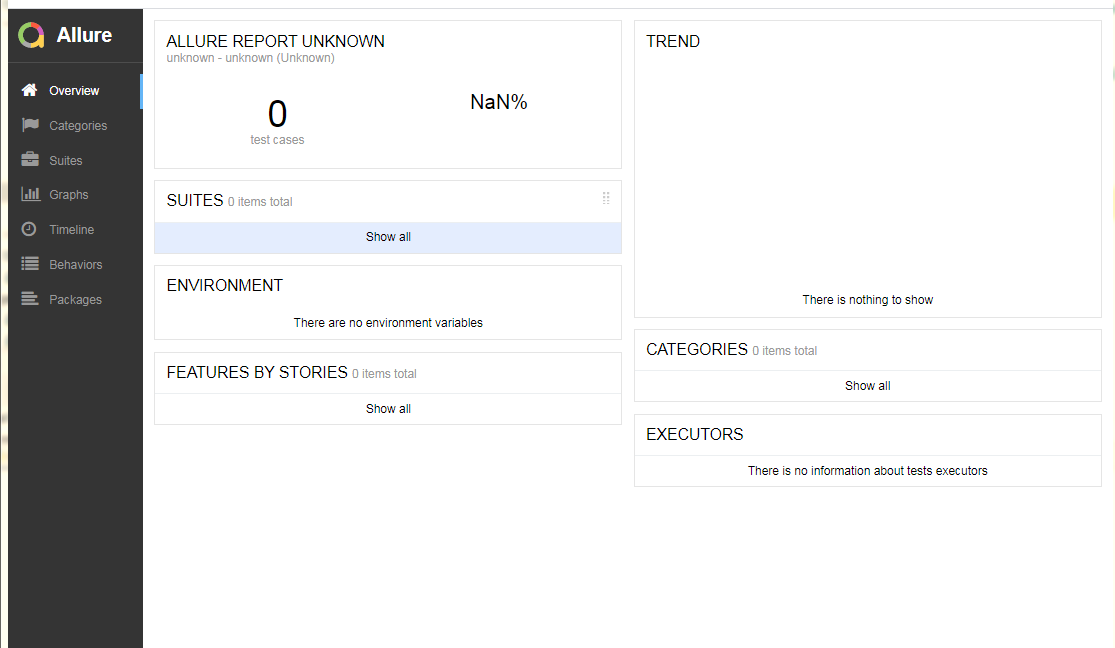This screenshot has height=648, width=1115.
Task: Click the CATEGORIES widget heading
Action: (697, 349)
